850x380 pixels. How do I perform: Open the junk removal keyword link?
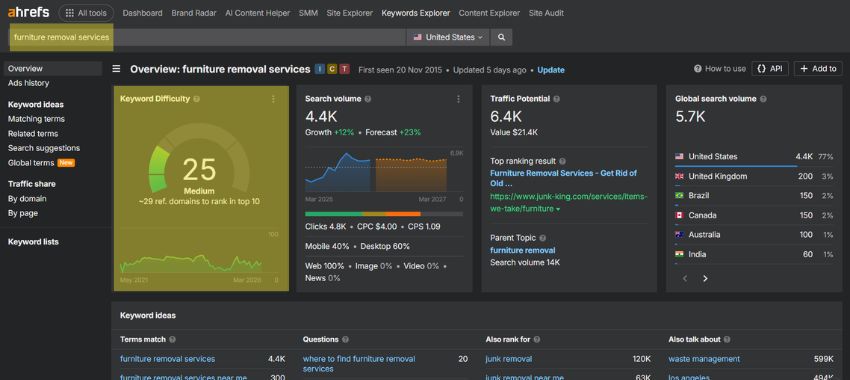[509, 359]
